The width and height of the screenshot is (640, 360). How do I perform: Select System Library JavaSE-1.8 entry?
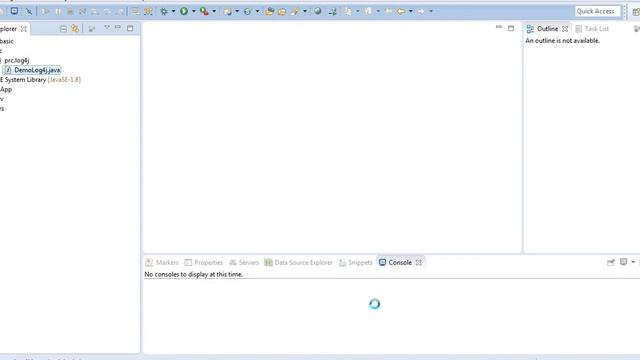(41, 80)
